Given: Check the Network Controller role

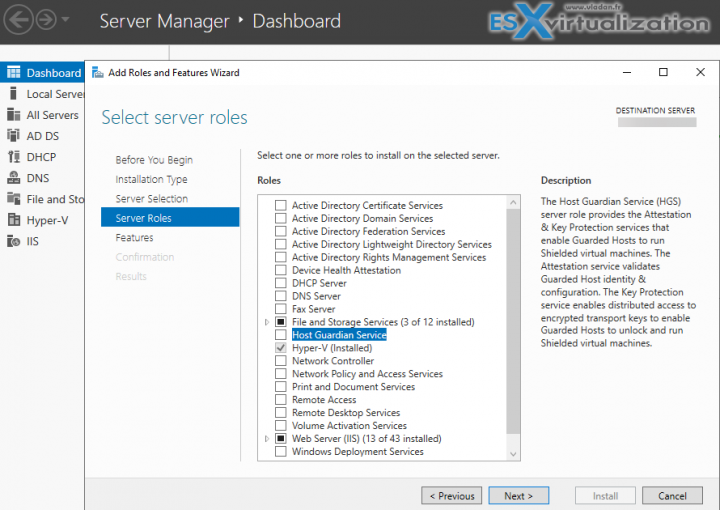Looking at the screenshot, I should [x=281, y=360].
